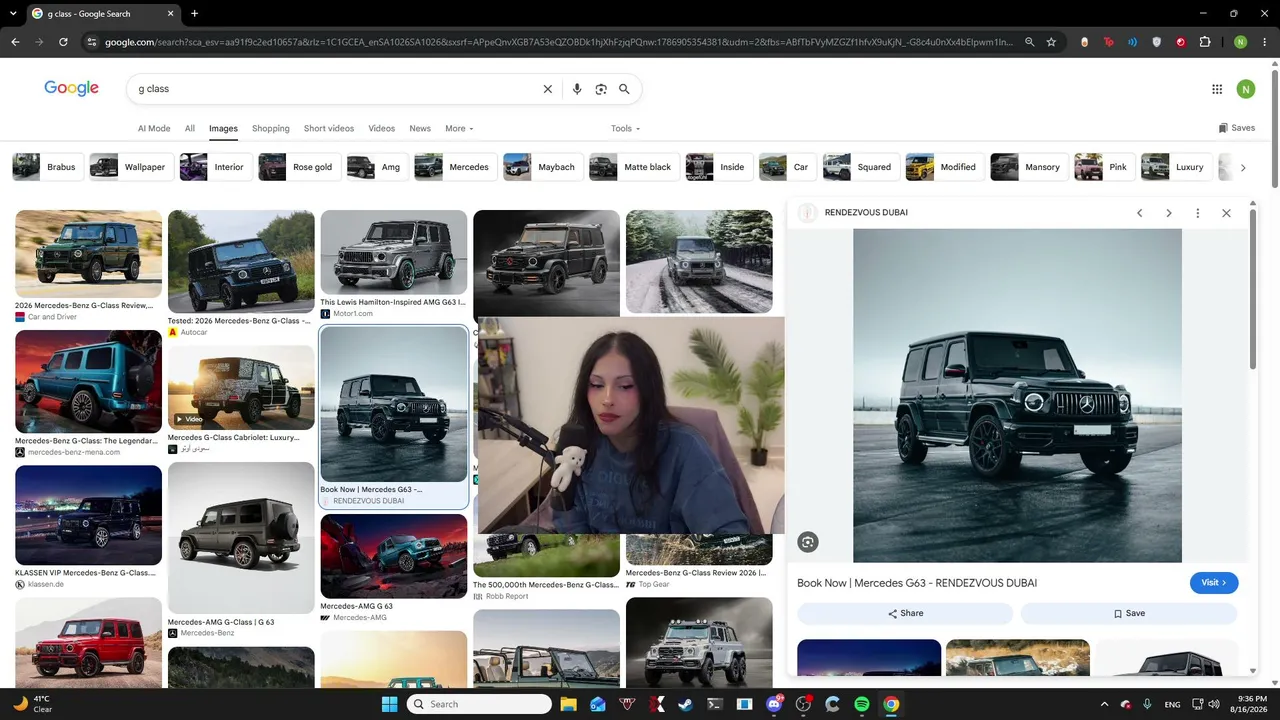Screen dimensions: 1280x720
Task: Open the zoom magnifier in the address bar
Action: tap(1029, 42)
